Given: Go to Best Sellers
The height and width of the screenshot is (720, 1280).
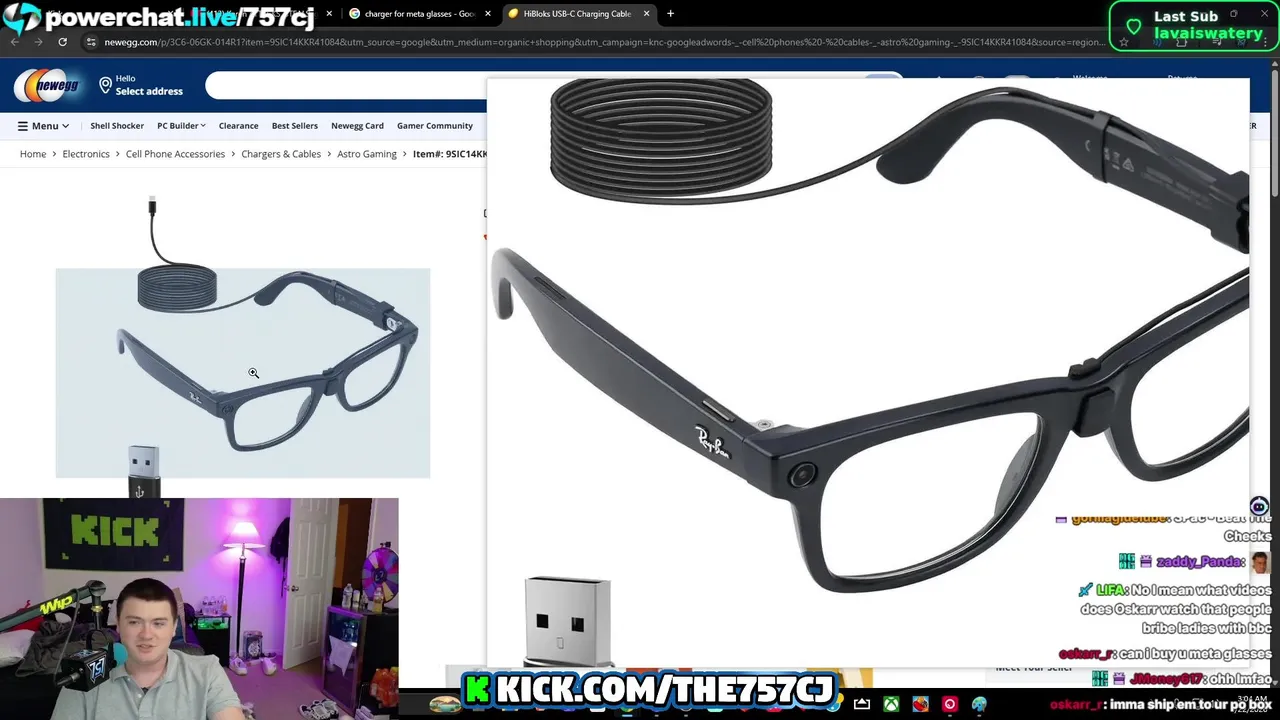Looking at the screenshot, I should tap(295, 126).
